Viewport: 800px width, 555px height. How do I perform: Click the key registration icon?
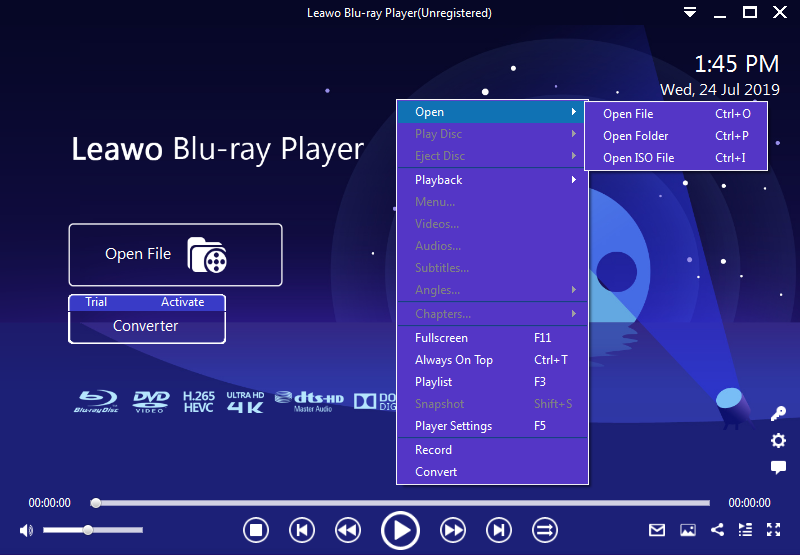click(778, 413)
